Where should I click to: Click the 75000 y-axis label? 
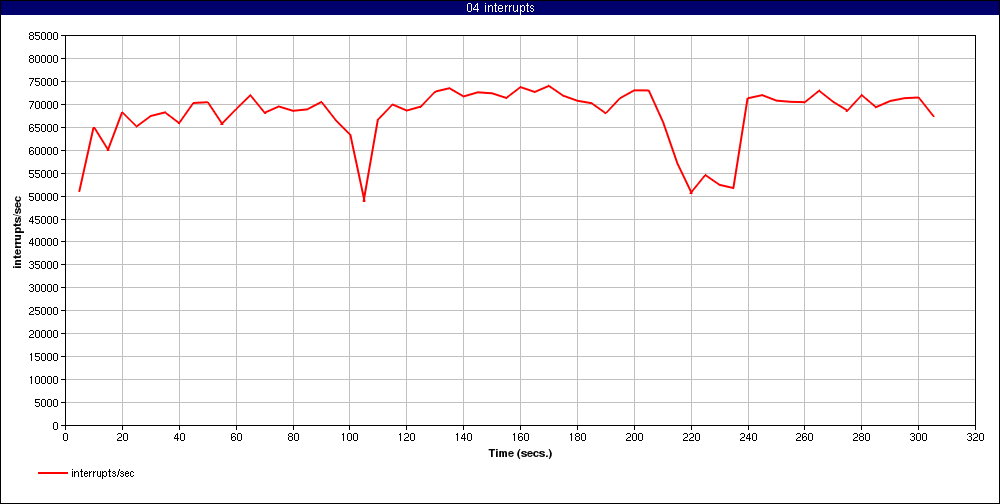(45, 82)
